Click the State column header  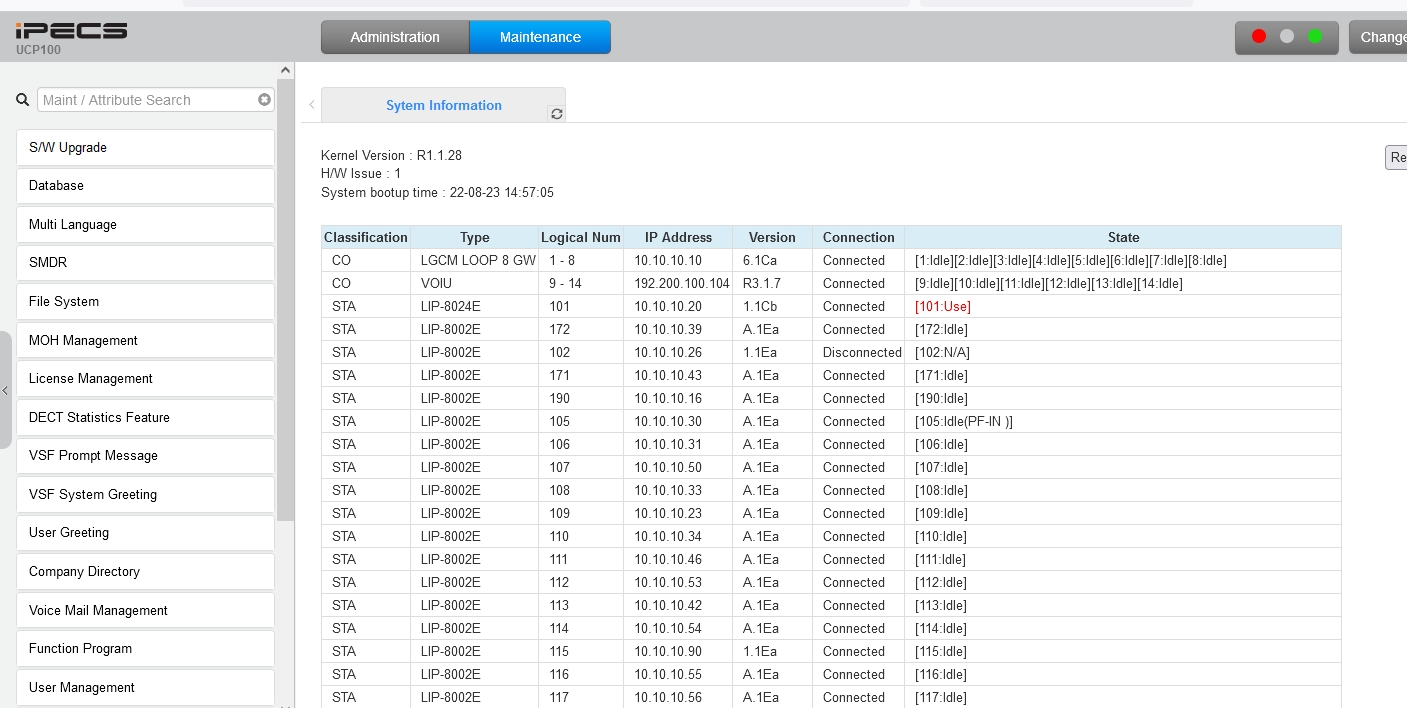pos(1122,237)
